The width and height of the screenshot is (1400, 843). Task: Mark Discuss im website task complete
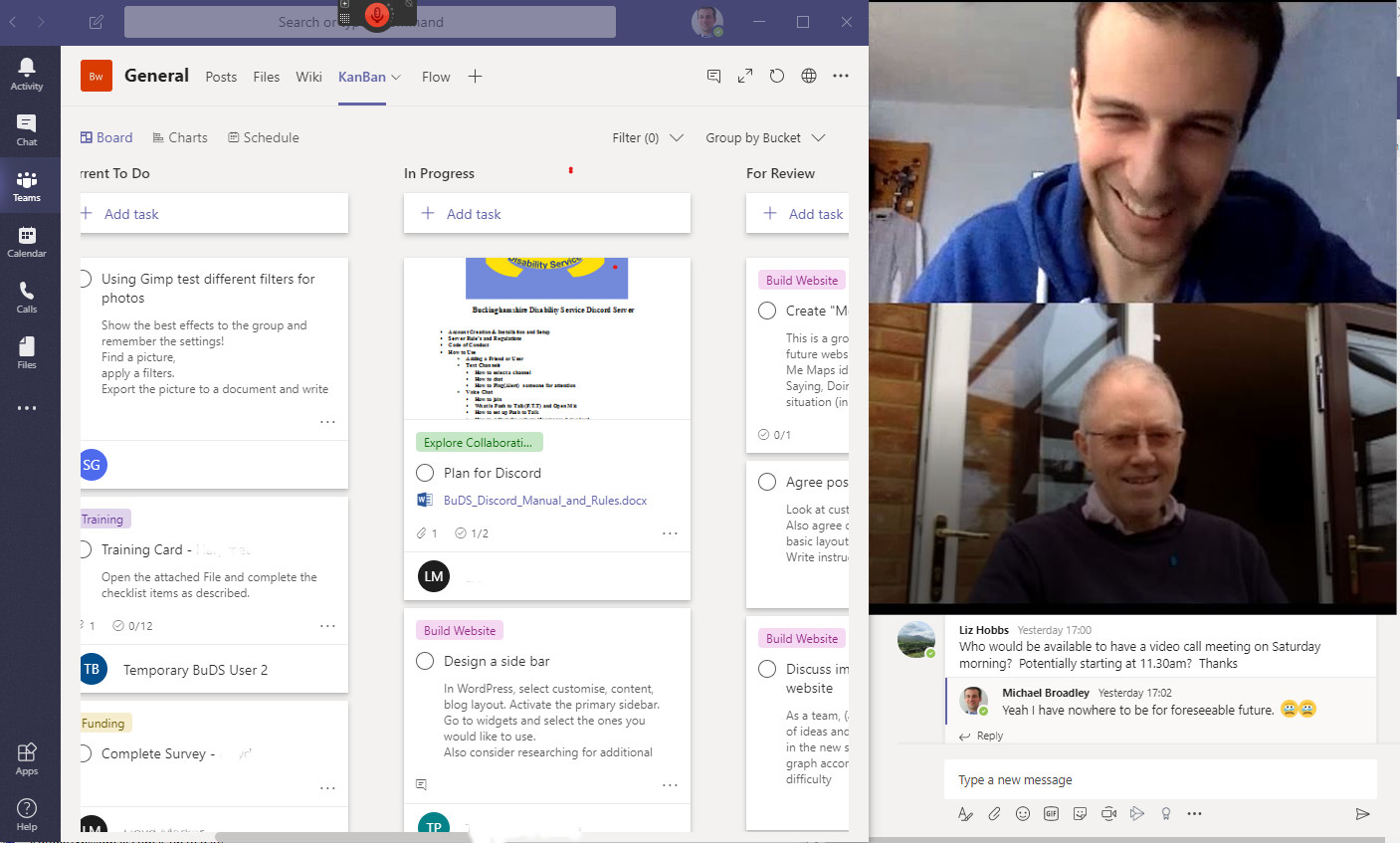[767, 669]
